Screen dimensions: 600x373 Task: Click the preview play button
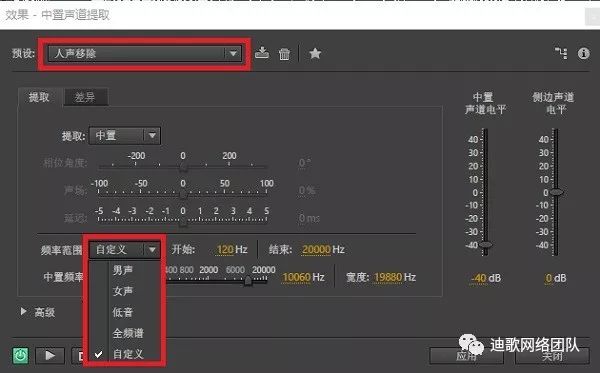coord(50,356)
